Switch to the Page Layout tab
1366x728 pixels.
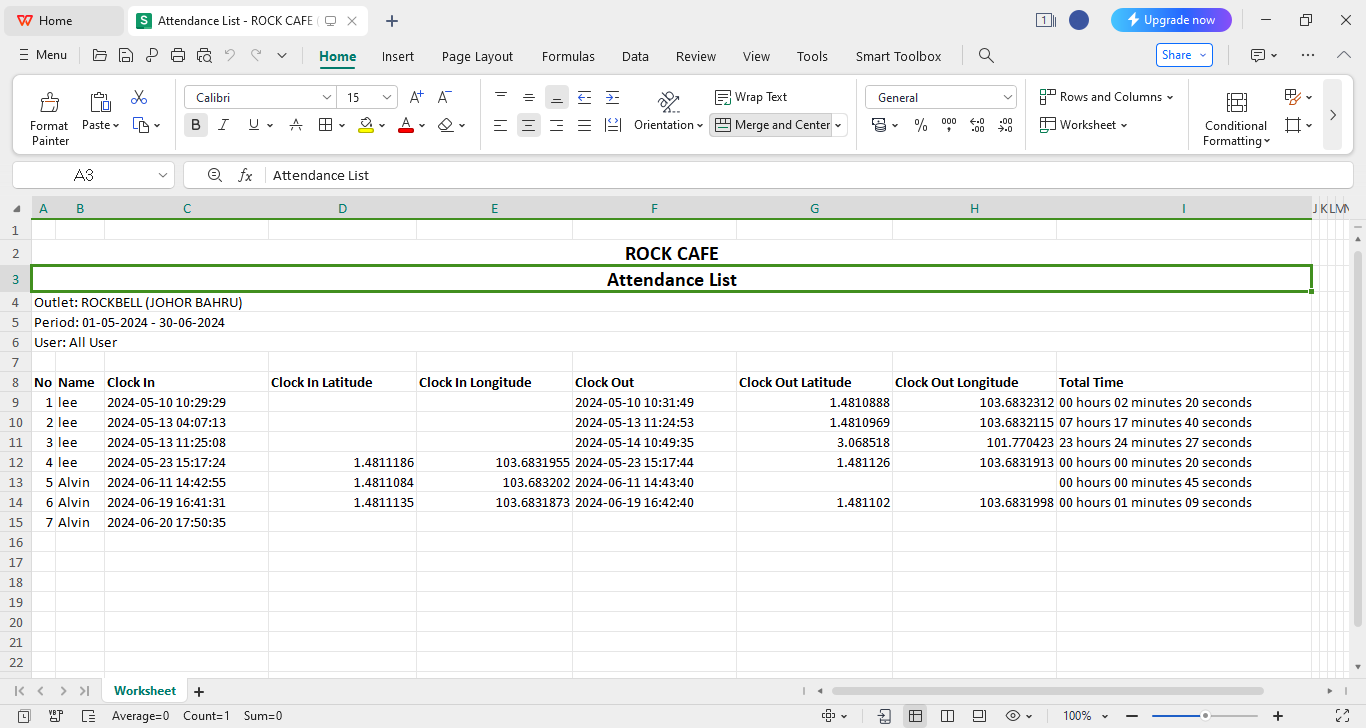[477, 56]
